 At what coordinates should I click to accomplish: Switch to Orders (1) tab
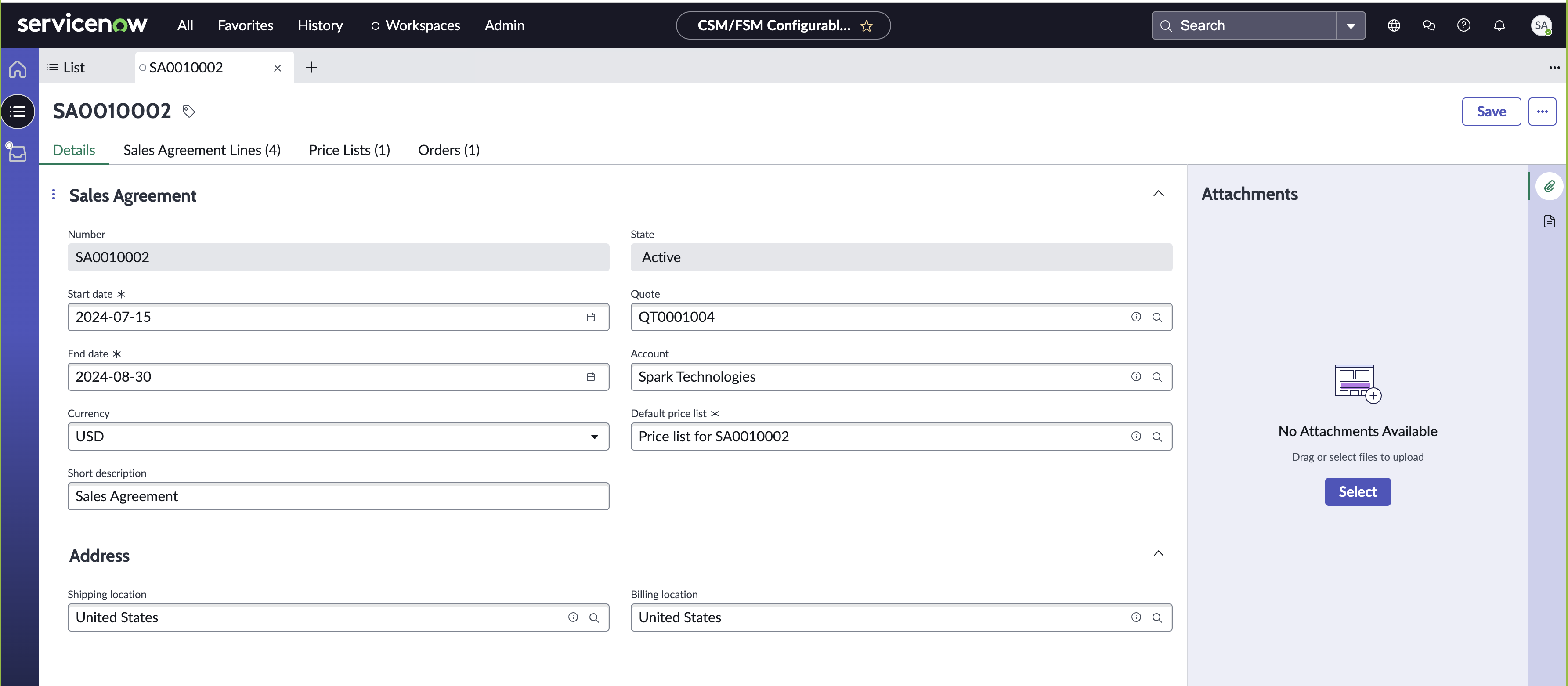448,150
